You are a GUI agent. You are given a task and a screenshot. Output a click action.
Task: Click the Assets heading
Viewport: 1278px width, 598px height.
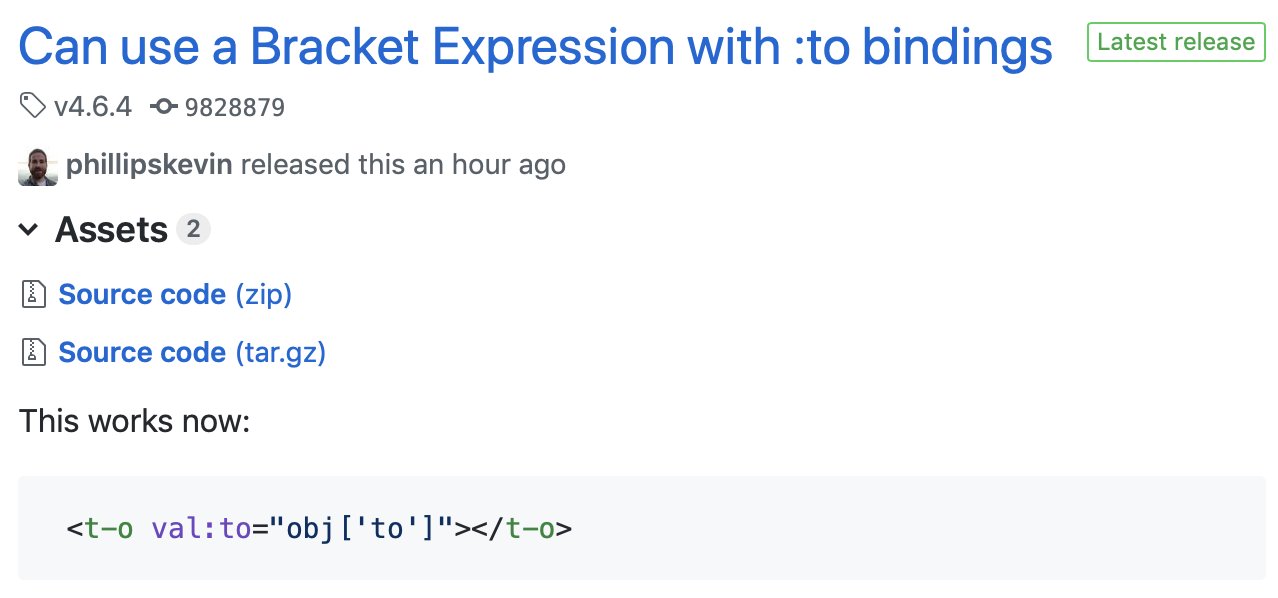coord(111,230)
